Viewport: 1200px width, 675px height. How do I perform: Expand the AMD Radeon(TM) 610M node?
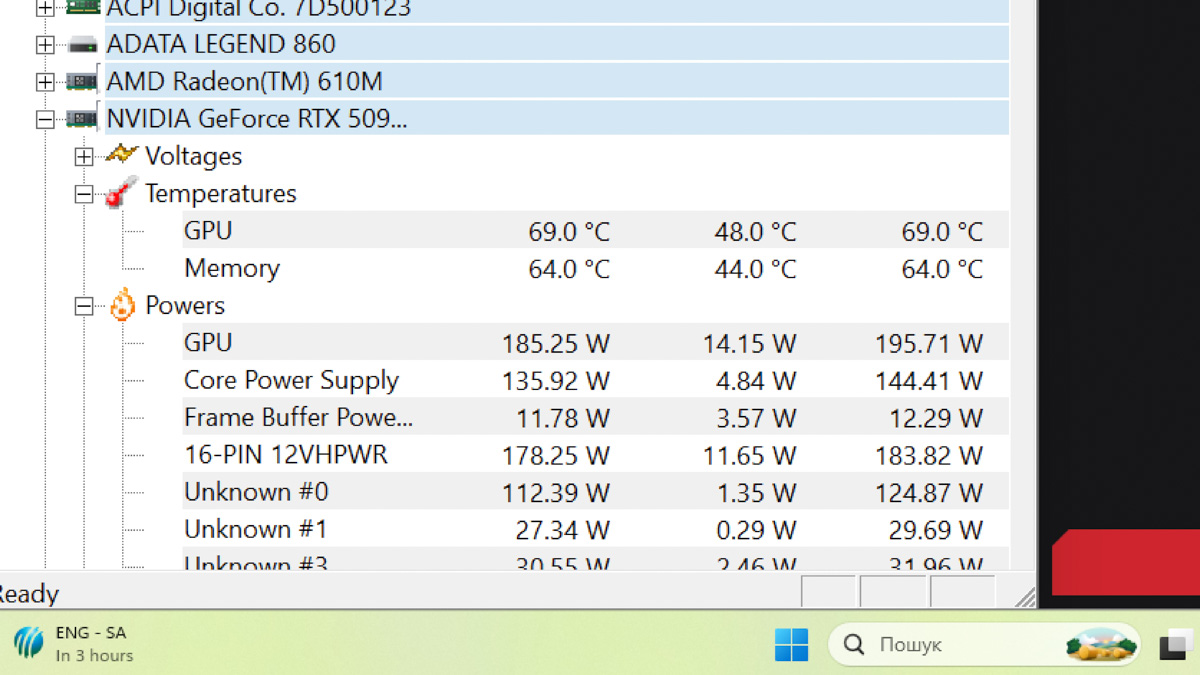point(45,82)
